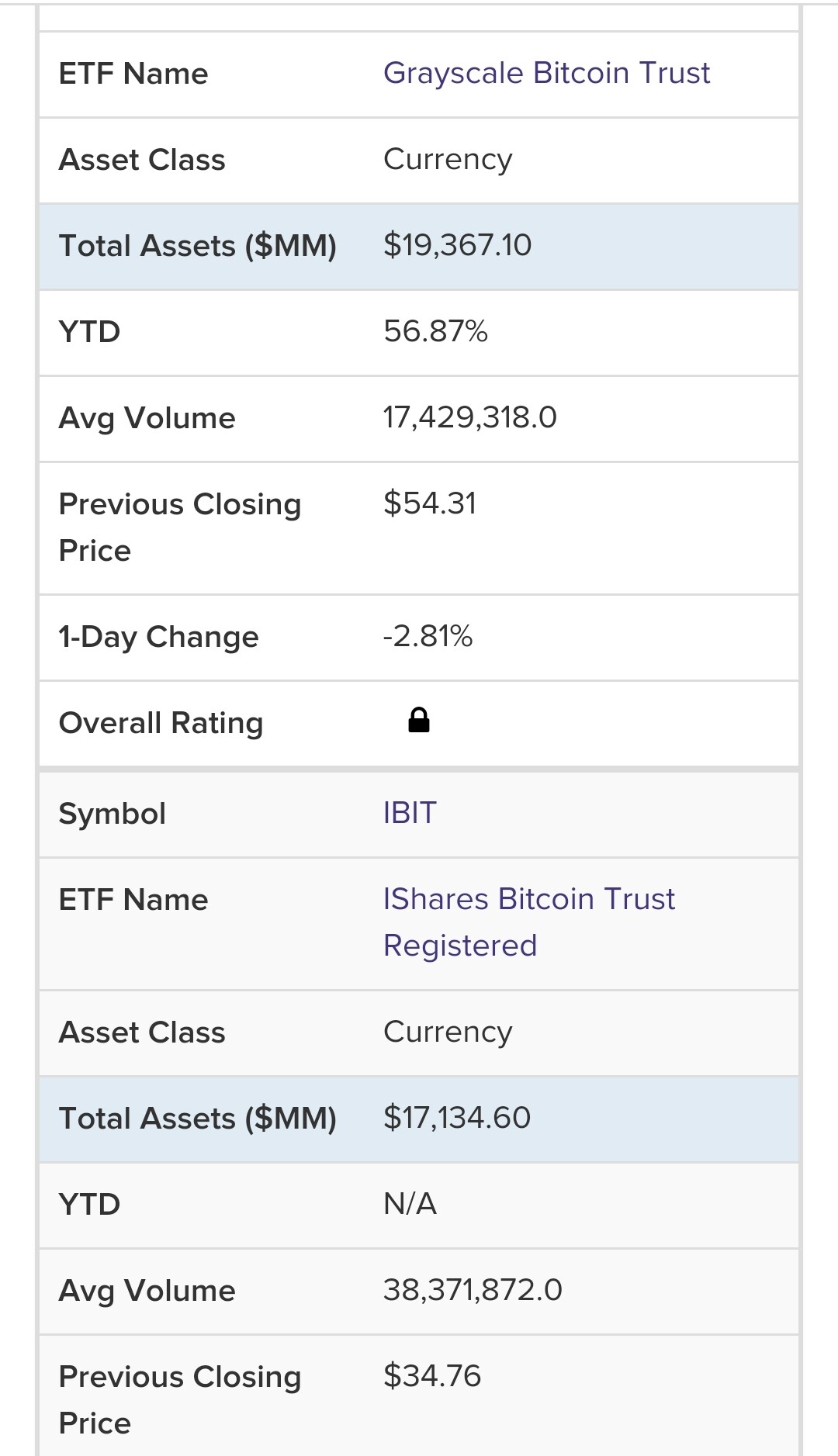Click the 1-Day Change row label

pos(158,637)
